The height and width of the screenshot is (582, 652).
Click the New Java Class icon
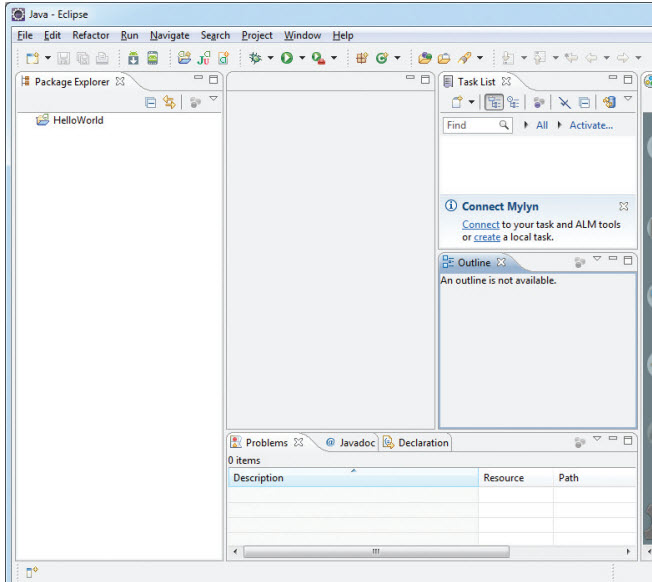click(382, 58)
